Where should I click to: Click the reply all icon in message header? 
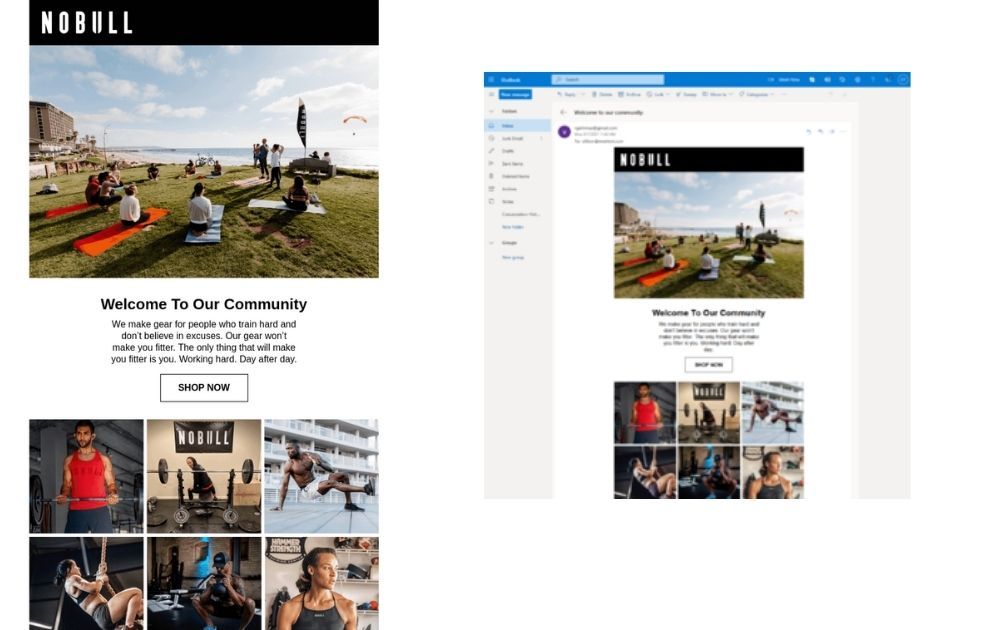tap(820, 131)
